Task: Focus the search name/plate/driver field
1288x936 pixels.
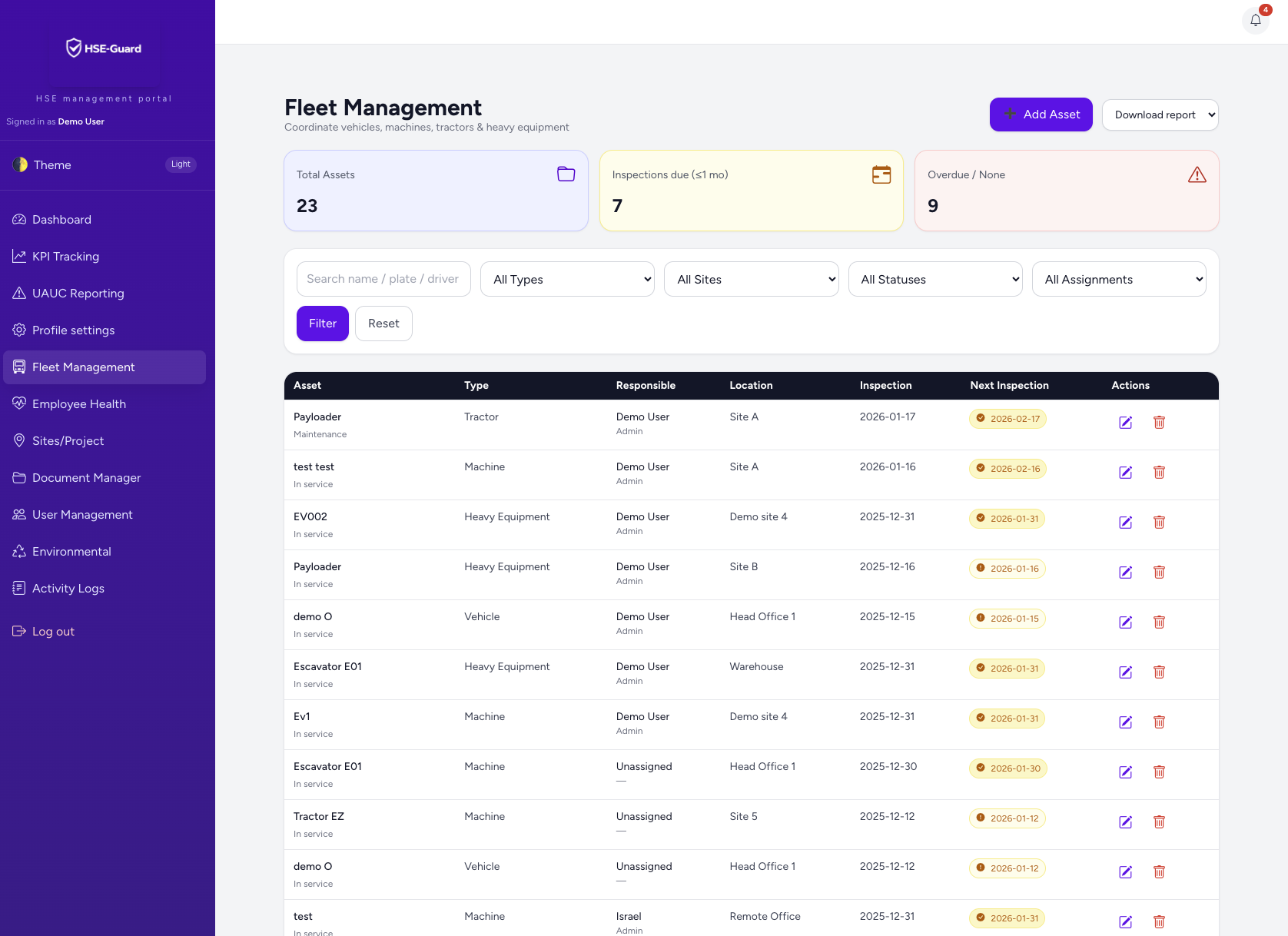Action: [x=383, y=280]
